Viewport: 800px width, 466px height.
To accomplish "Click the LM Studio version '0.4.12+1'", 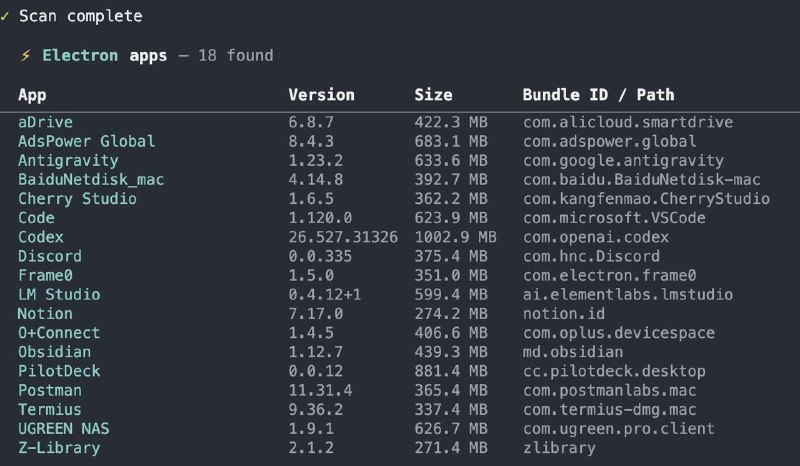I will [324, 295].
